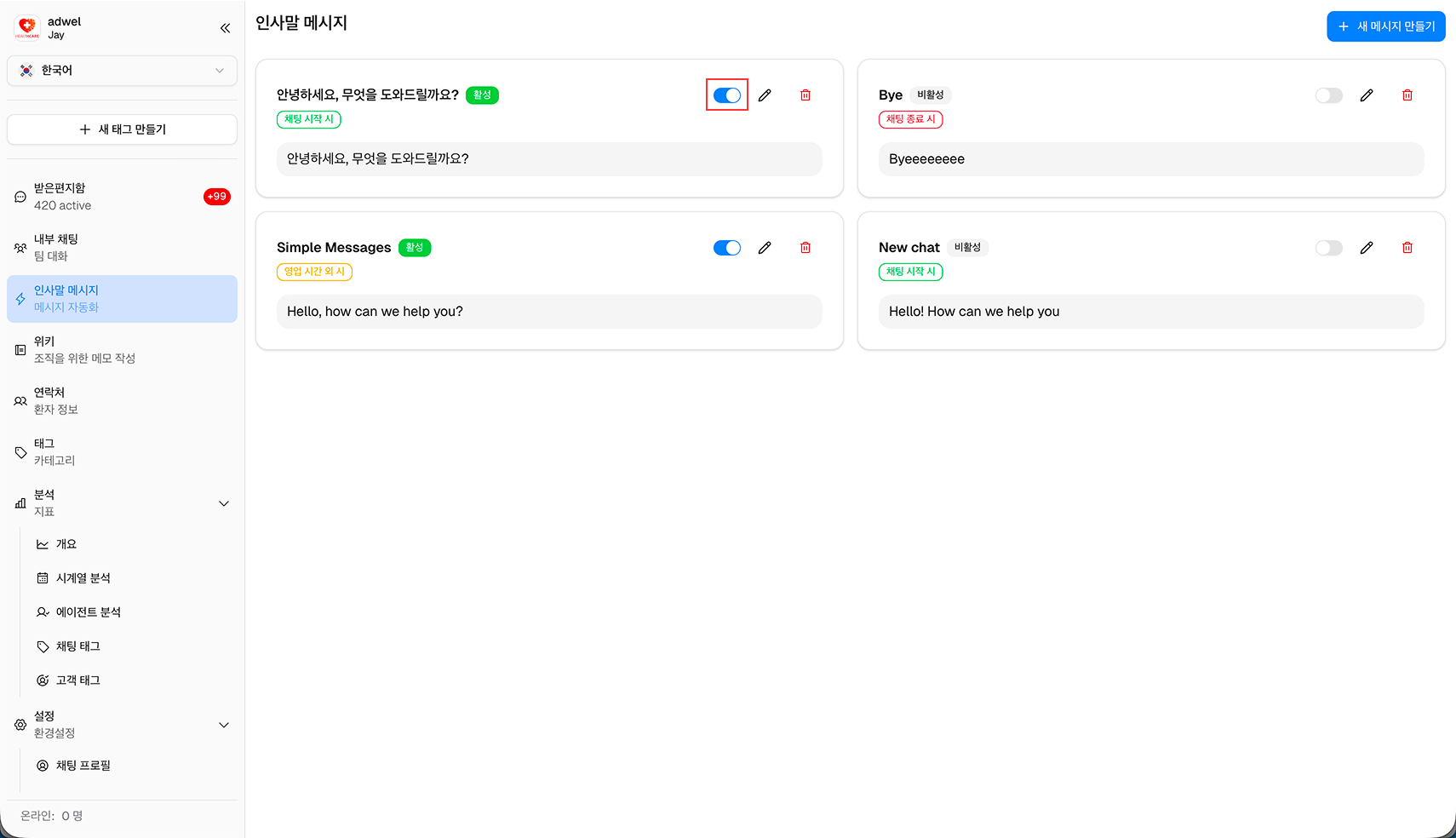This screenshot has height=838, width=1456.
Task: Enable the 'New chat' message toggle
Action: click(x=1328, y=248)
